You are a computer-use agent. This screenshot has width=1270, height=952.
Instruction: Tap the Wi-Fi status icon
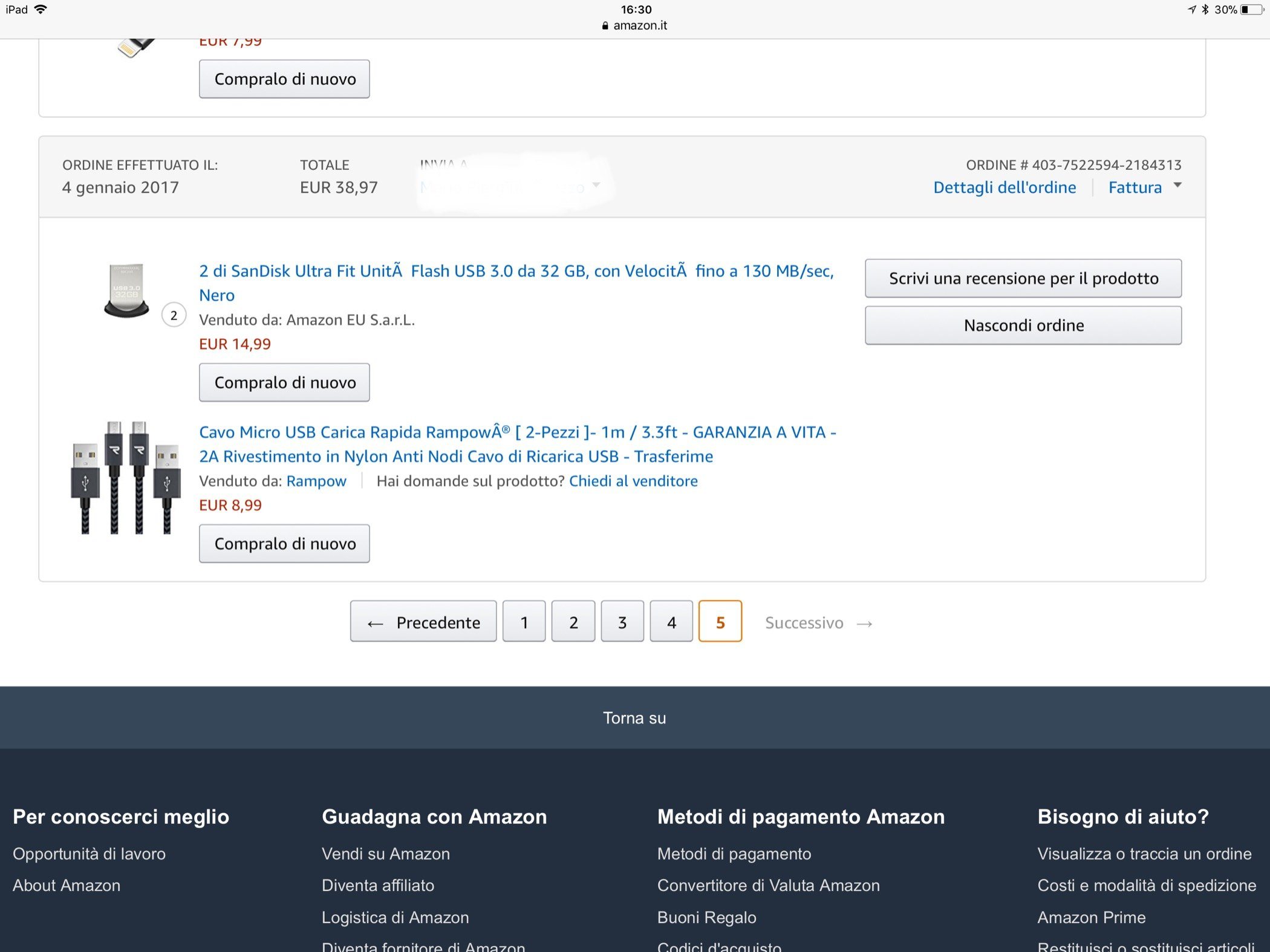[x=41, y=9]
